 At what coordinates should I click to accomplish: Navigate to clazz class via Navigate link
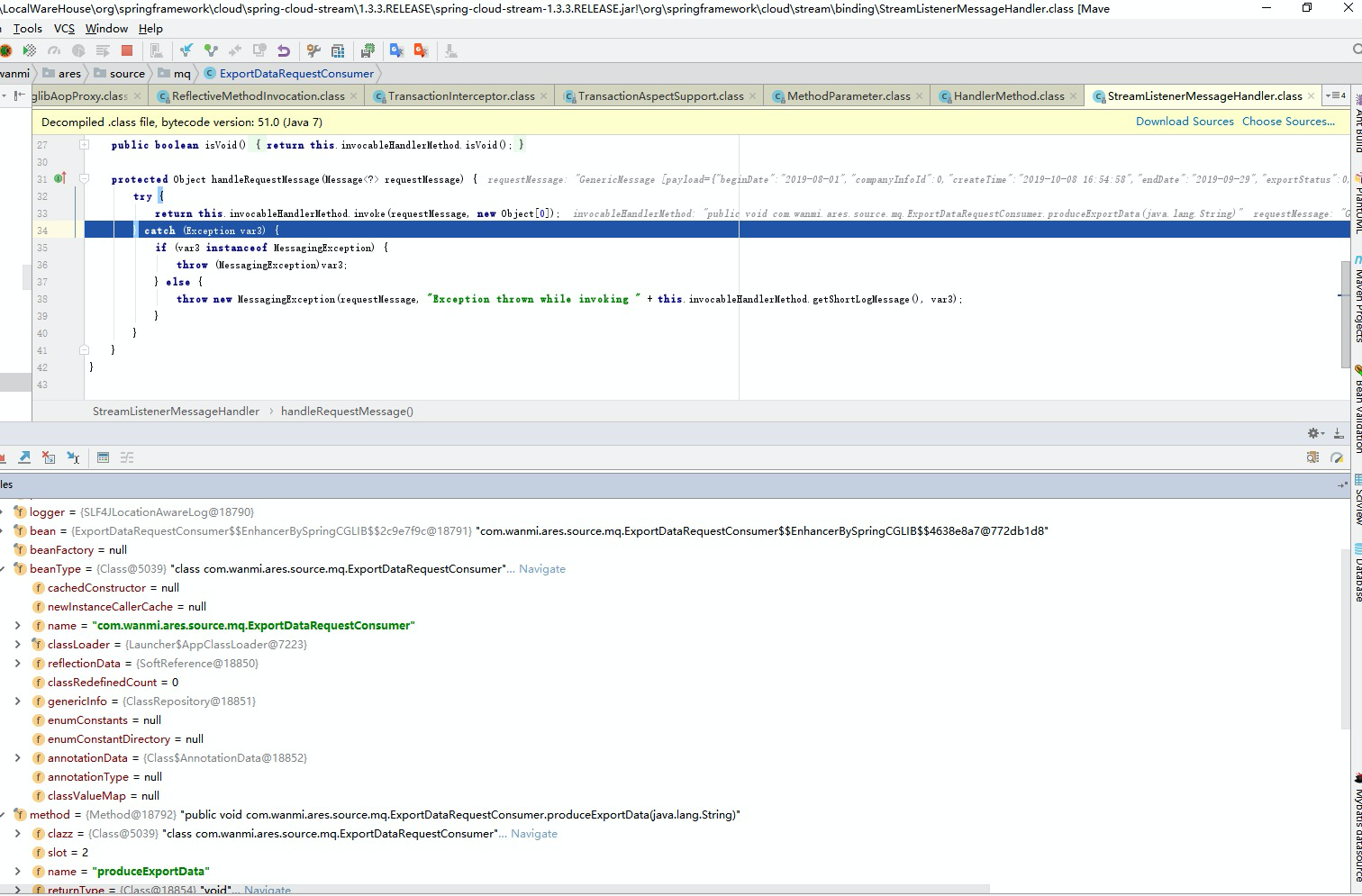[534, 834]
